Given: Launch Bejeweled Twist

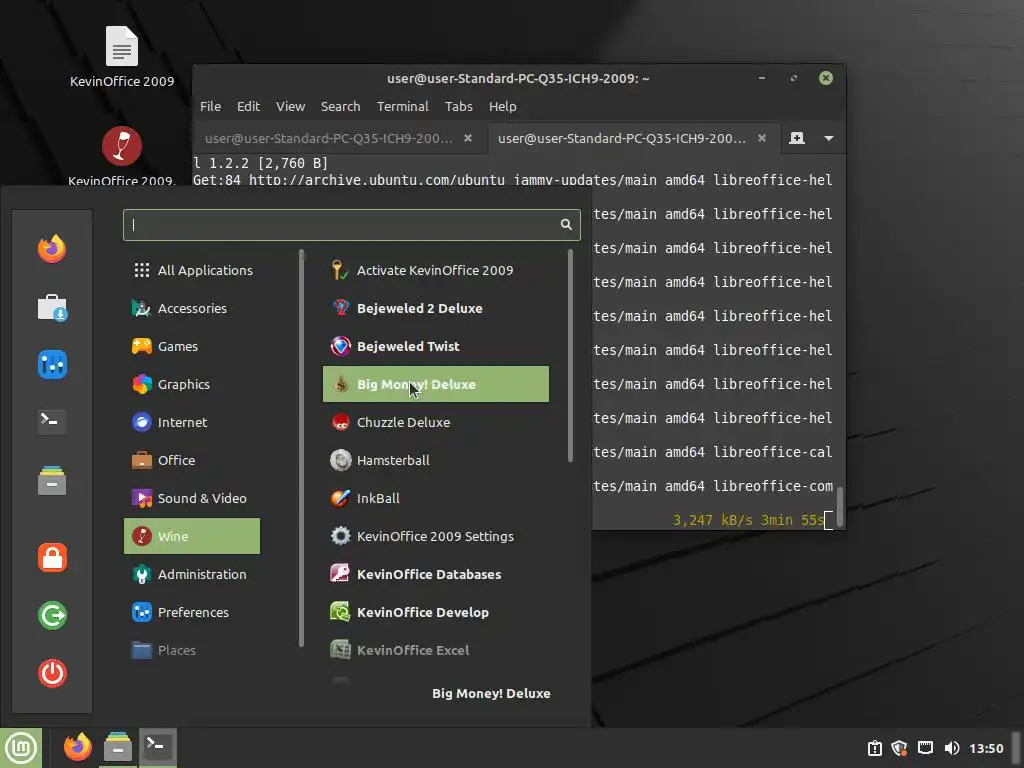Looking at the screenshot, I should tap(436, 346).
